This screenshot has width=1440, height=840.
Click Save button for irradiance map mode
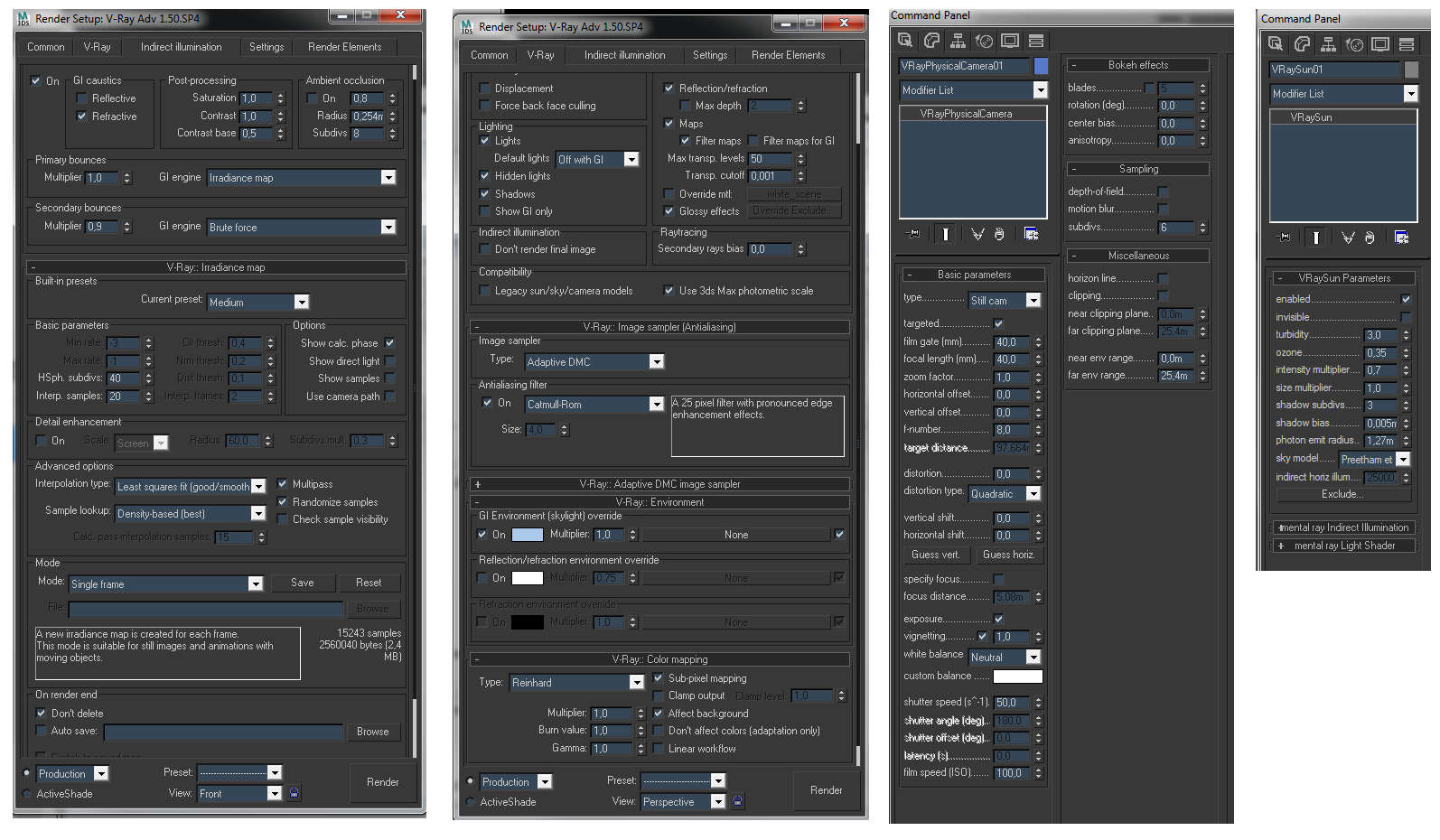coord(303,583)
